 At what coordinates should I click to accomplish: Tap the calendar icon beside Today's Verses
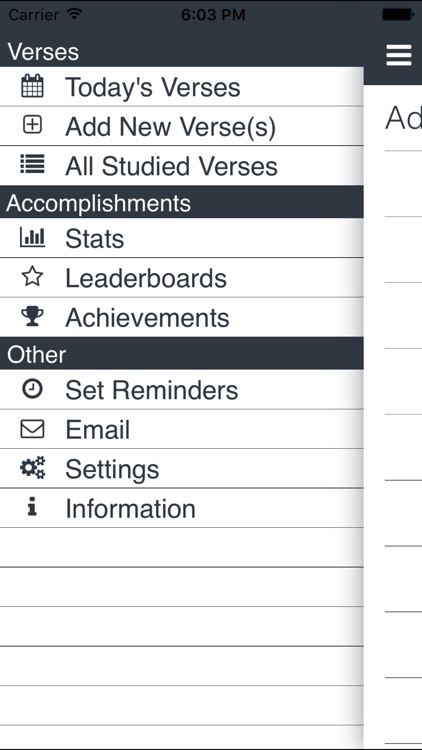[33, 87]
